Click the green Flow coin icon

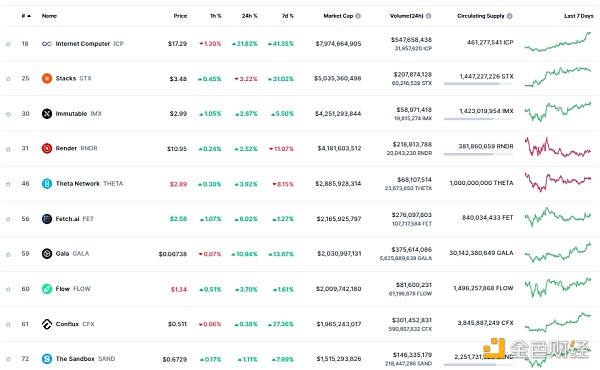47,289
